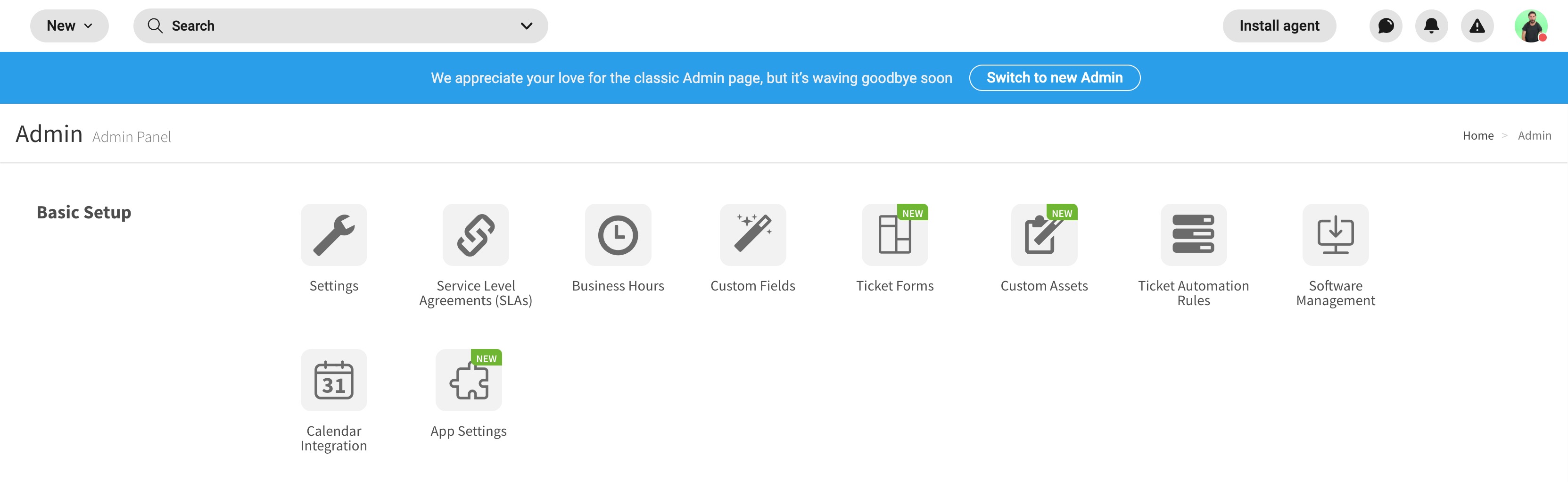1568x482 pixels.
Task: Open Custom Fields magic wand icon
Action: 753,235
